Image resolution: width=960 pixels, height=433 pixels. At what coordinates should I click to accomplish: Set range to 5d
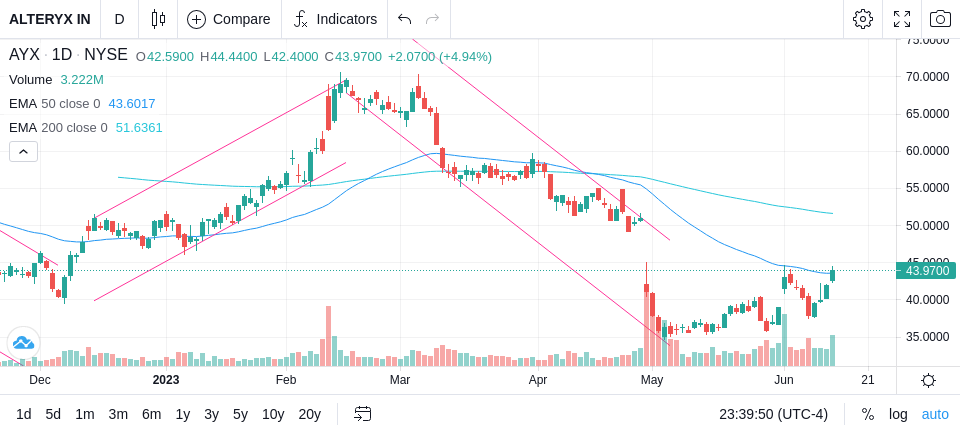point(53,415)
